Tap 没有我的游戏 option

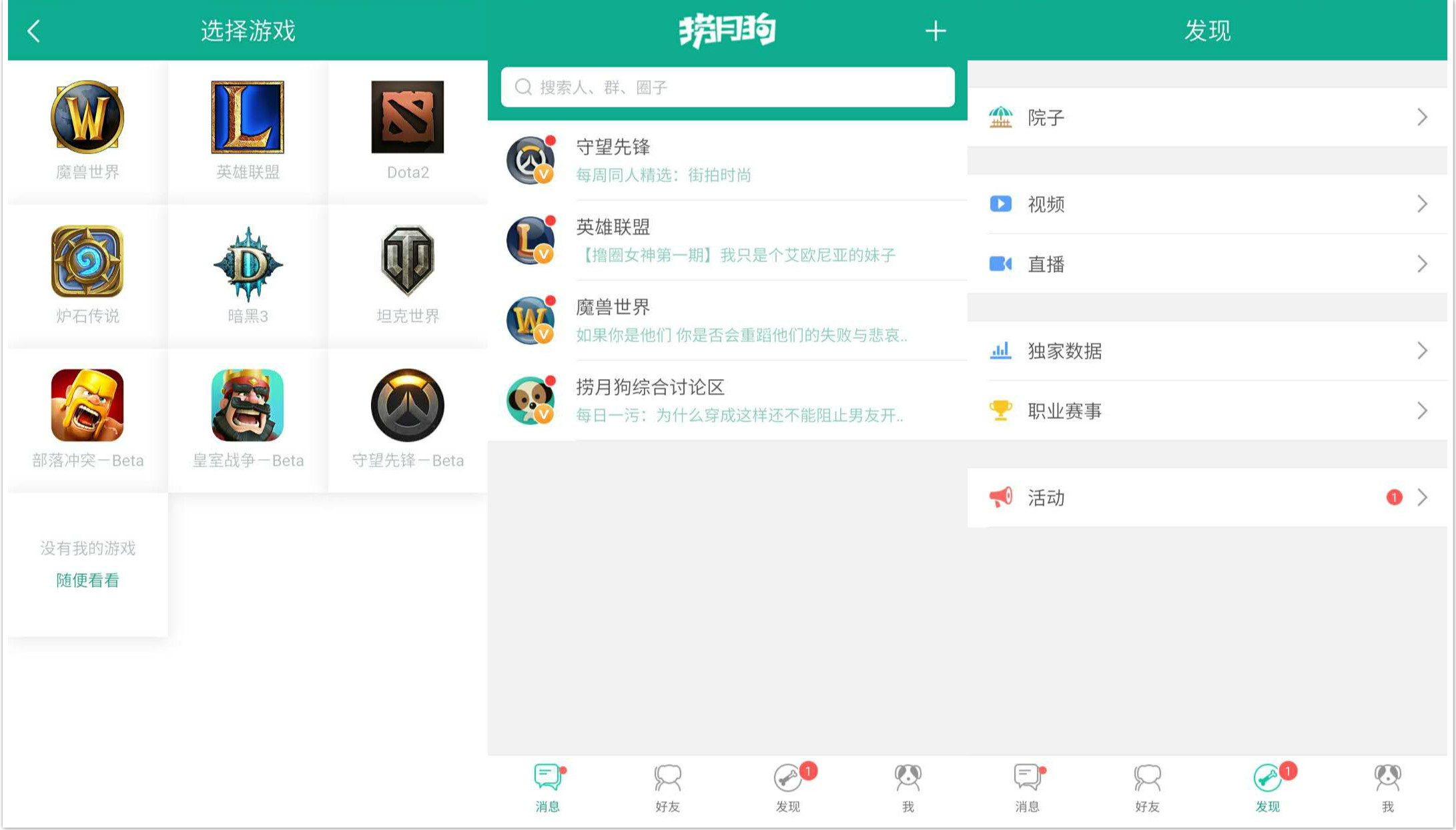(x=87, y=548)
